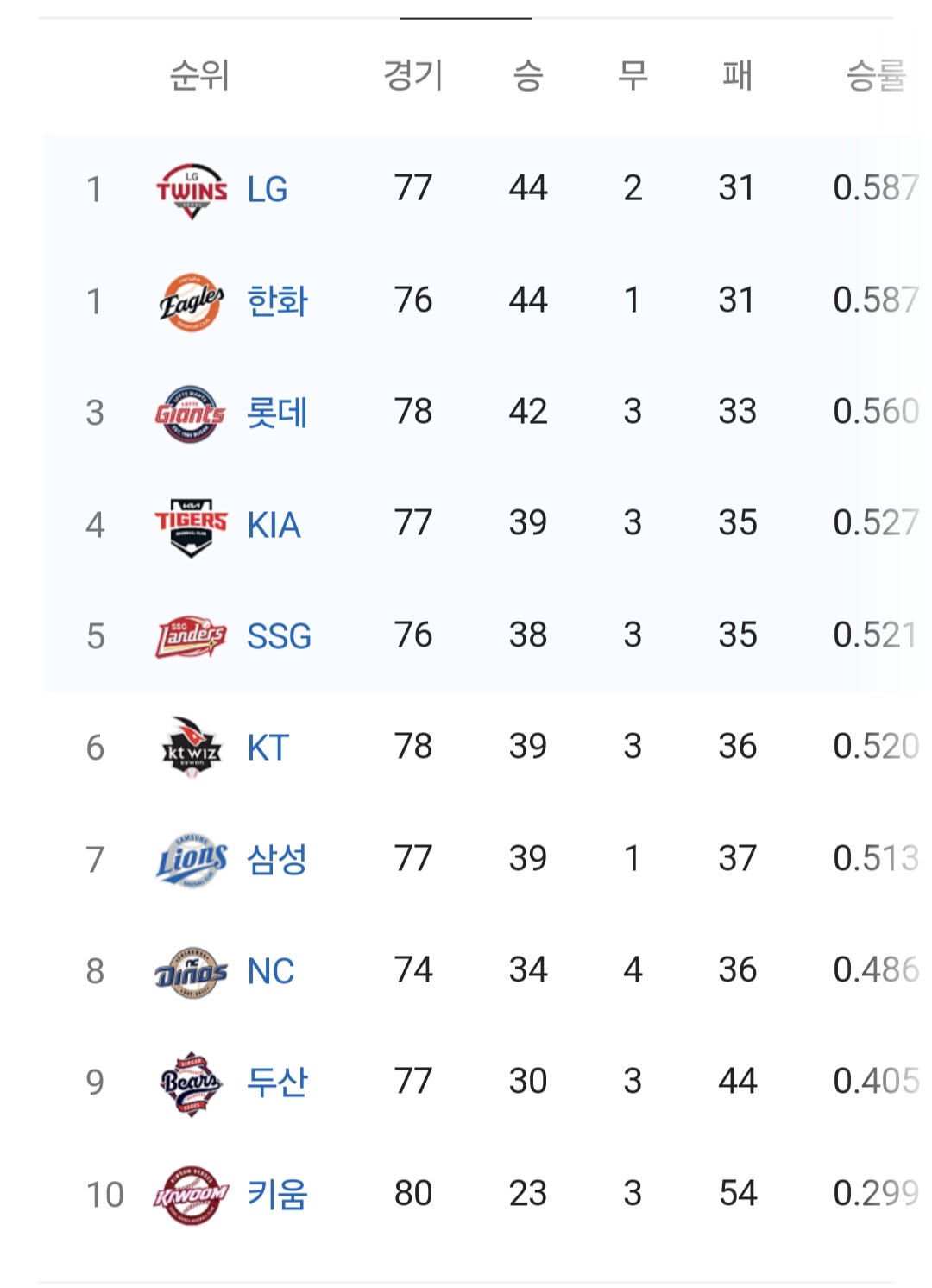Select the 패 losses column header
The height and width of the screenshot is (1288, 932).
coord(738,75)
